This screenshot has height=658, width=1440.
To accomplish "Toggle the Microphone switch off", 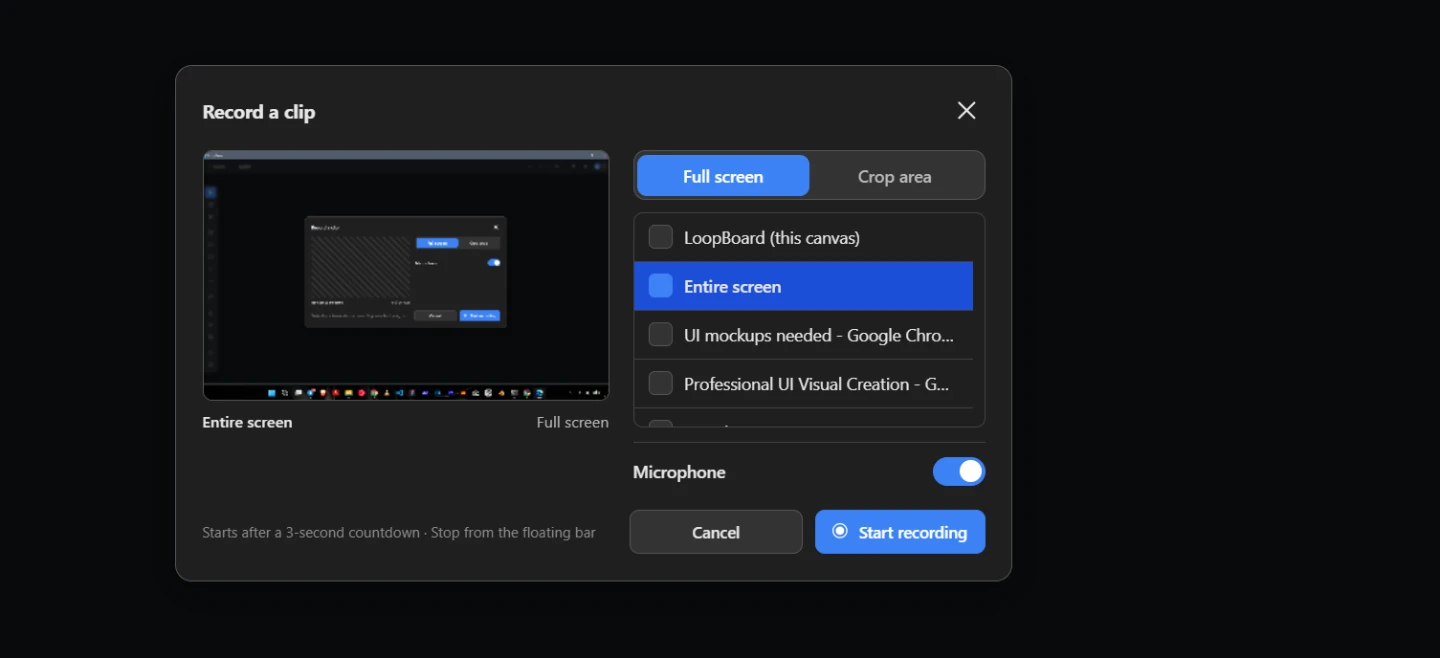I will 959,471.
